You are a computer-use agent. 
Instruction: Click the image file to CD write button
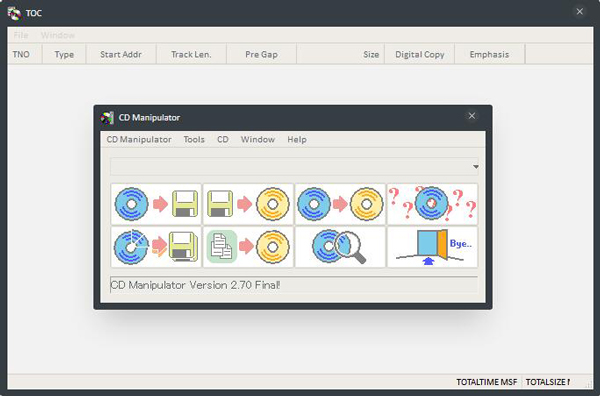(248, 204)
